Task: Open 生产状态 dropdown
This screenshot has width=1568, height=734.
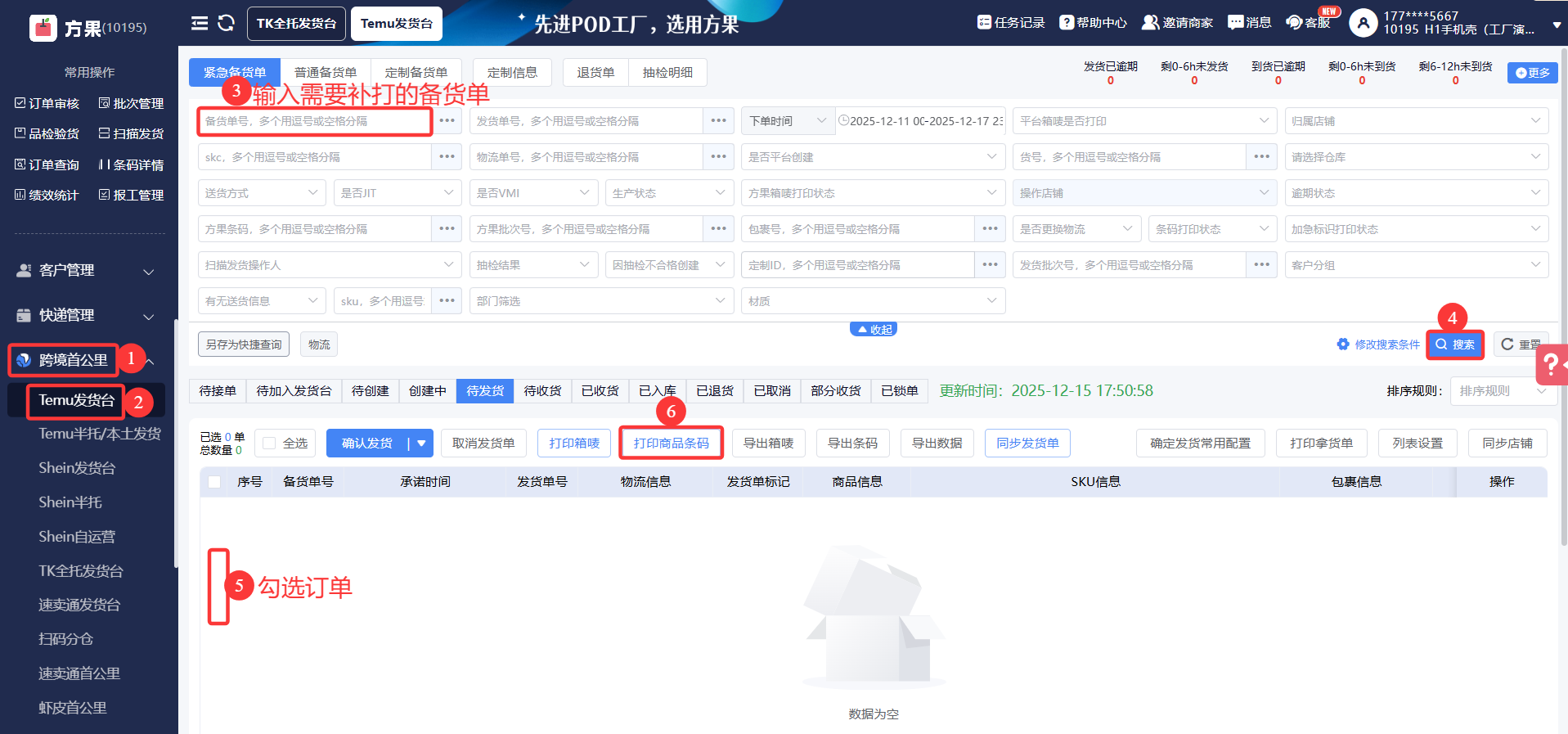Action: coord(669,193)
